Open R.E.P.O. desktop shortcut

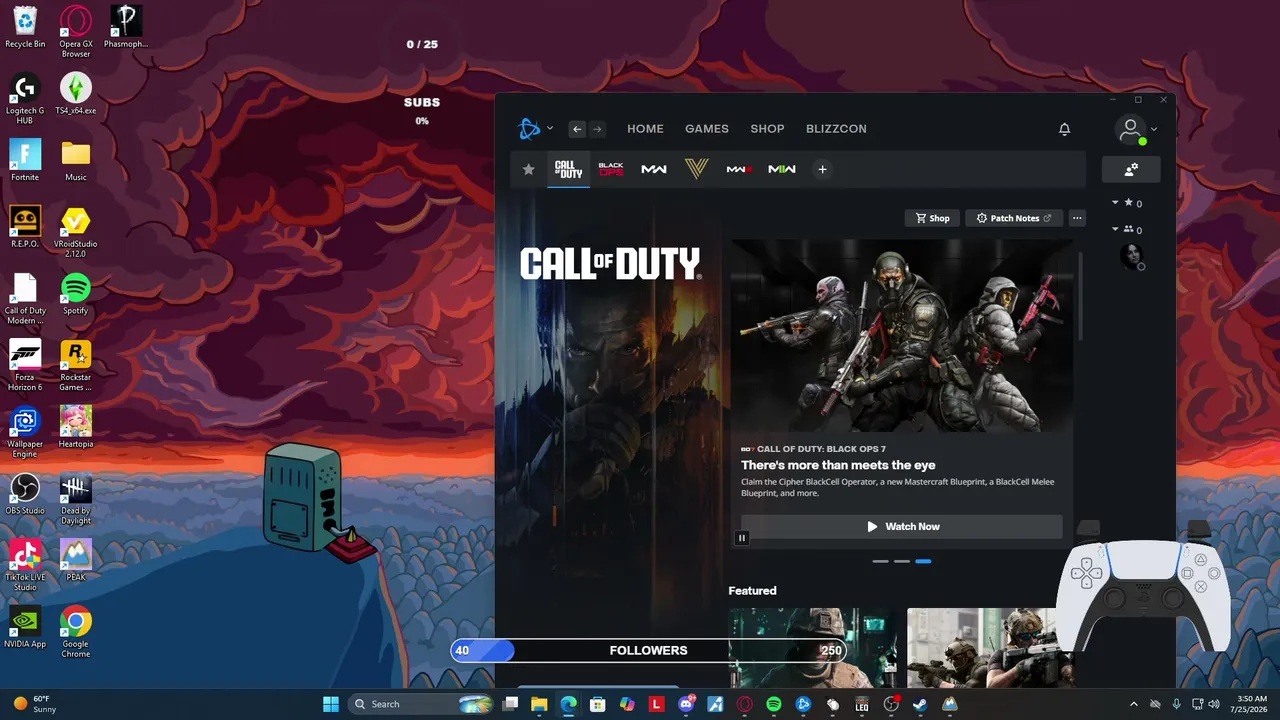click(25, 227)
